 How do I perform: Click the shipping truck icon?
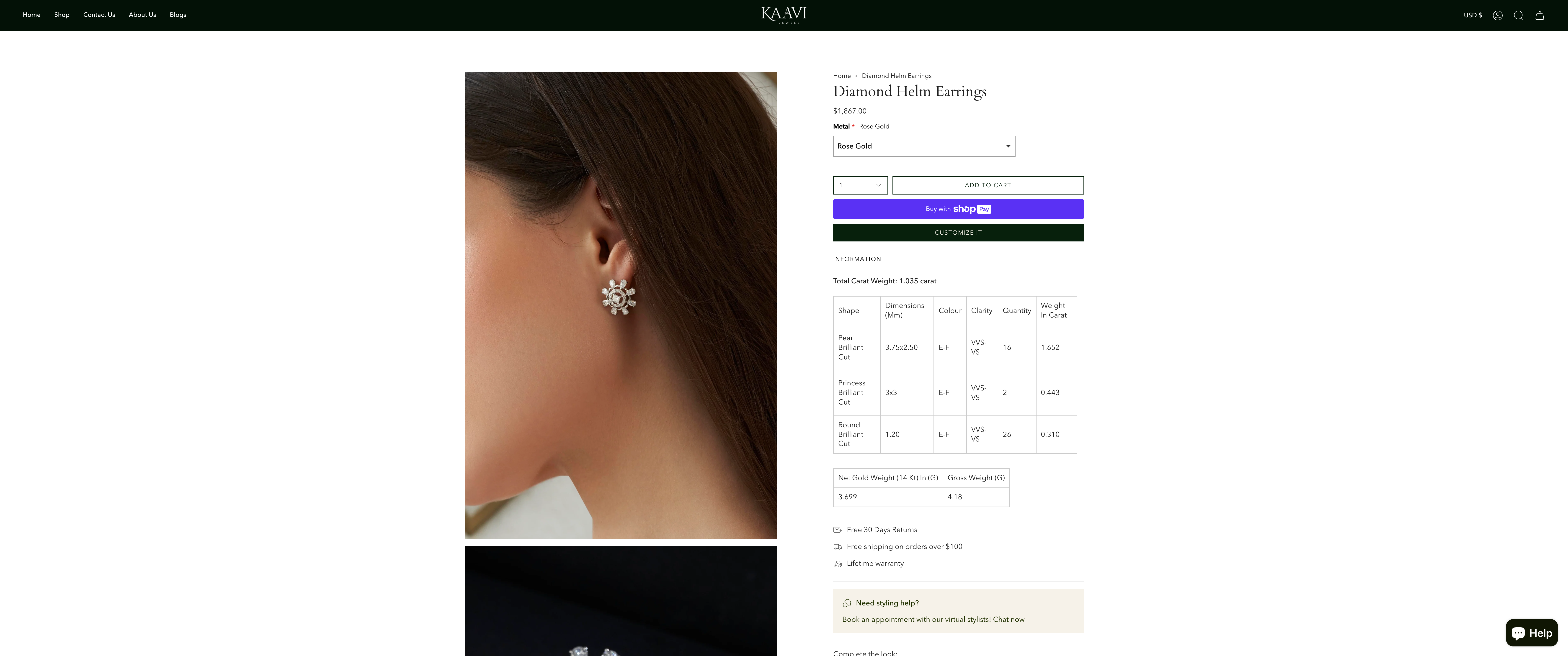coord(838,546)
